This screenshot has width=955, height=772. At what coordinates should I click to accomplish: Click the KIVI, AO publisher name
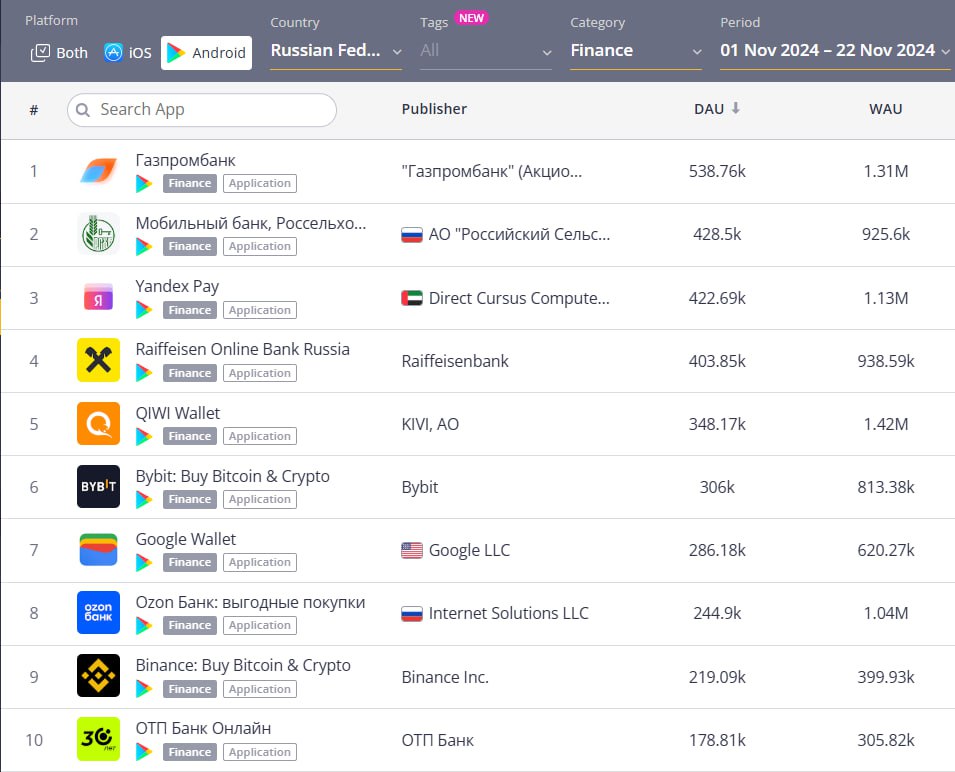coord(430,424)
